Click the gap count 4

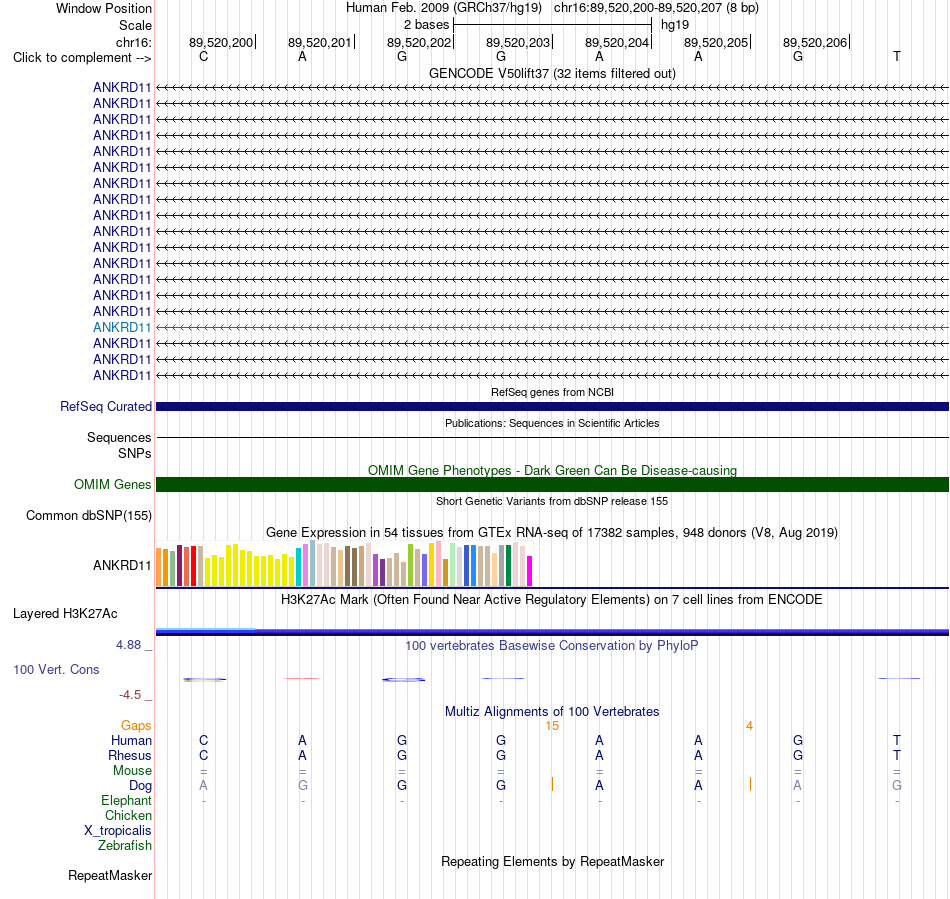coord(749,726)
